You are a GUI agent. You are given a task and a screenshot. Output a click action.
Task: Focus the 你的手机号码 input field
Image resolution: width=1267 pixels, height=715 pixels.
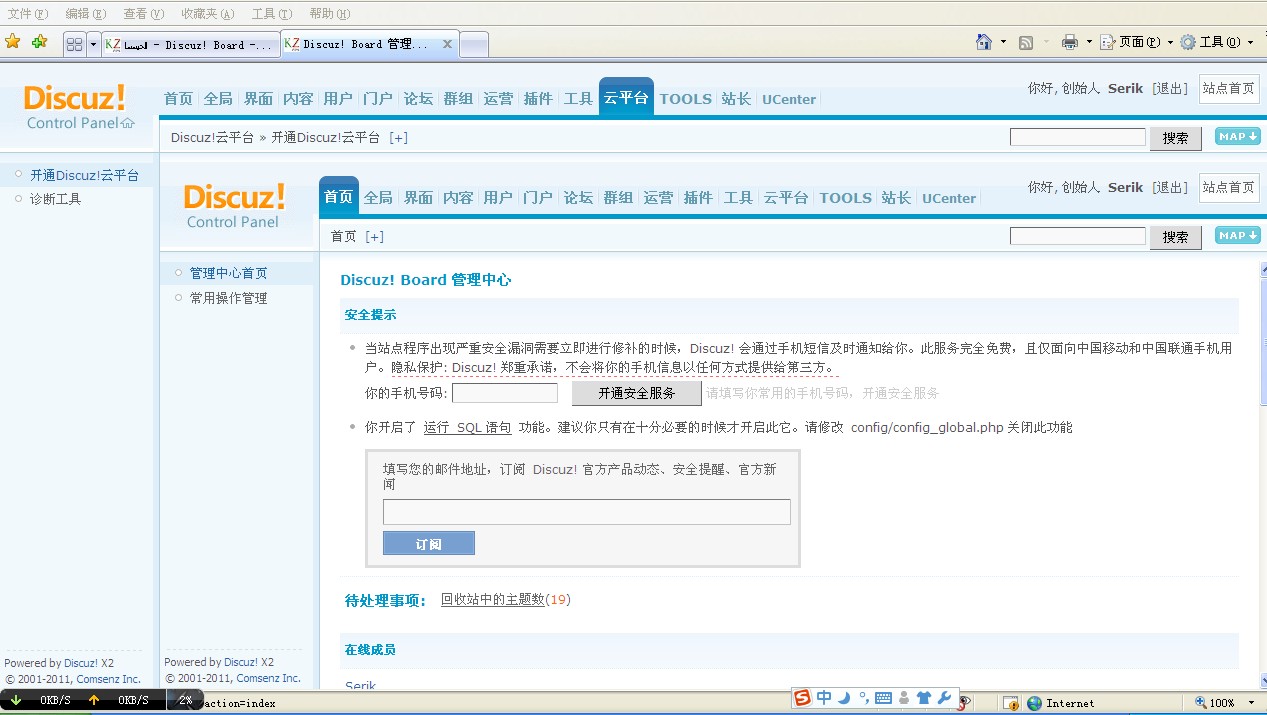(x=505, y=393)
